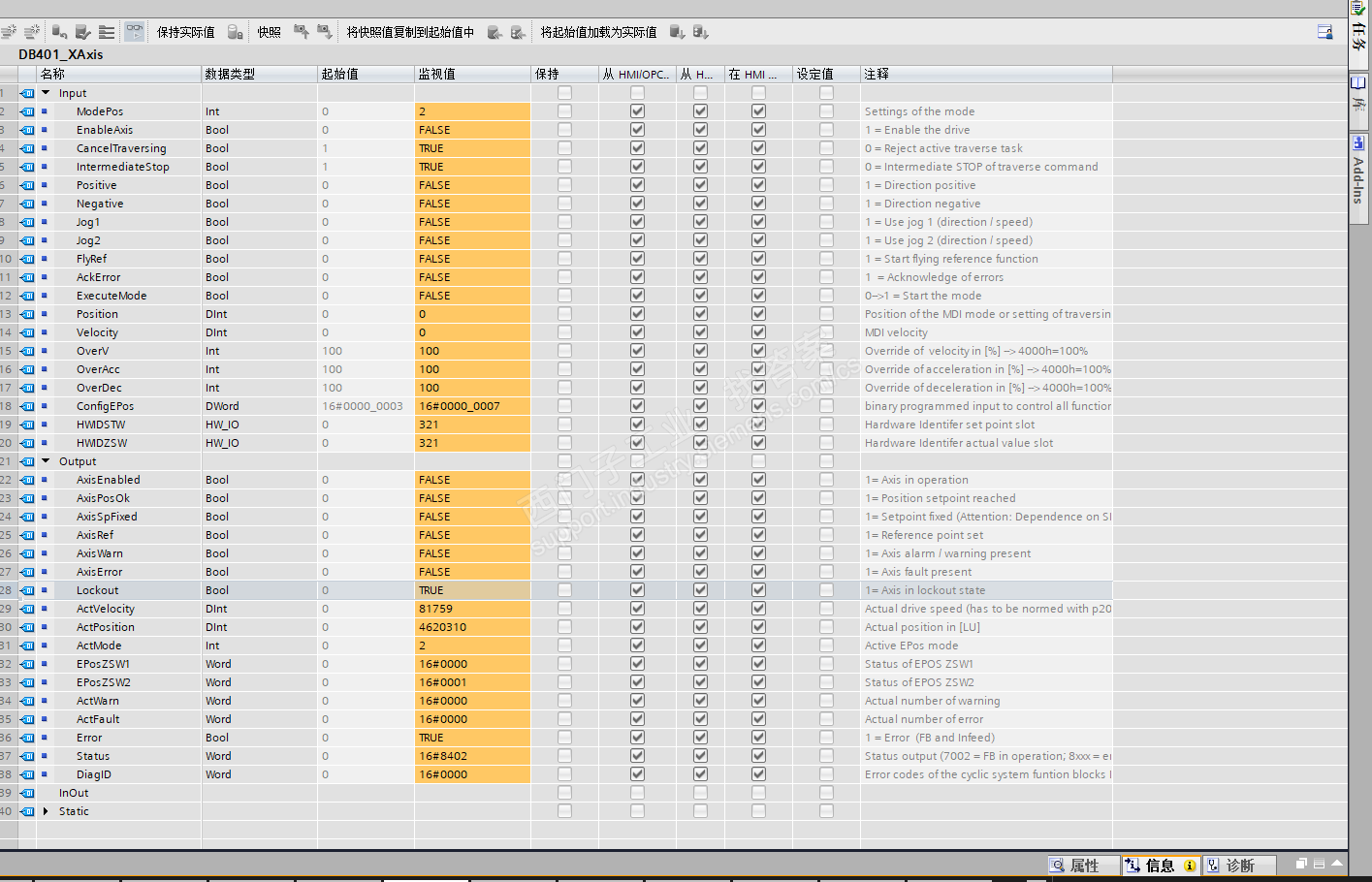Click HW_IO data type of HWIDSTW

tap(222, 425)
